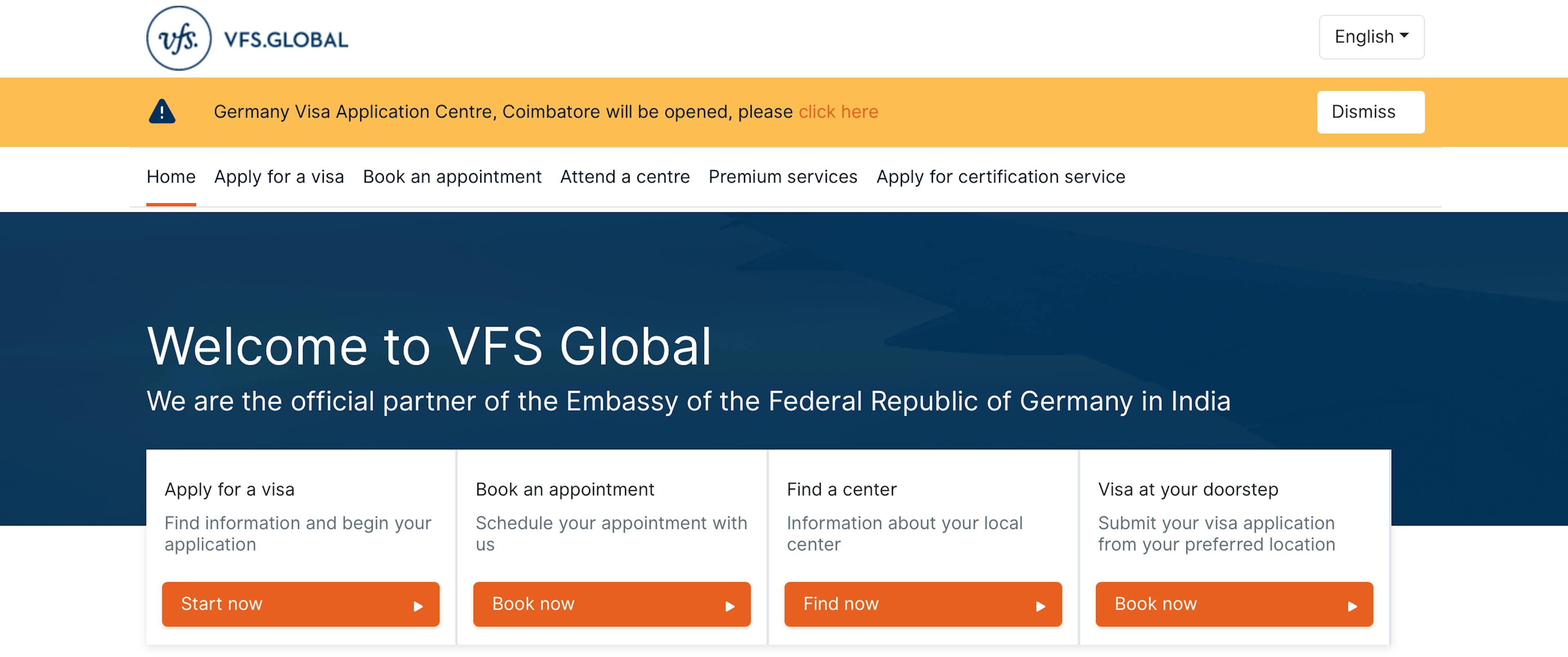Navigate to Premium services

point(783,176)
